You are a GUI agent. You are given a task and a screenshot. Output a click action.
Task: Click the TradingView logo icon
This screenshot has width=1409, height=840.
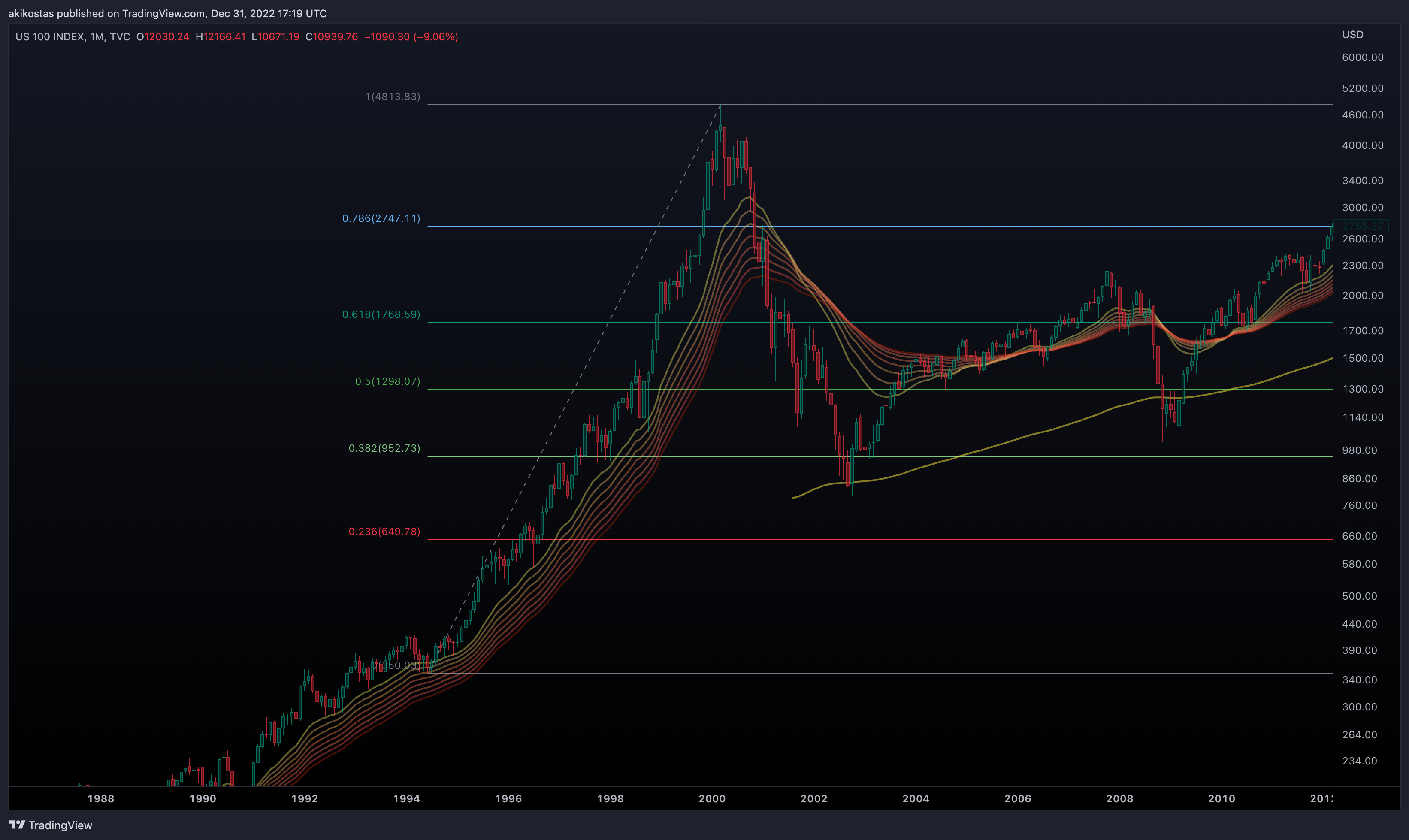[17, 825]
